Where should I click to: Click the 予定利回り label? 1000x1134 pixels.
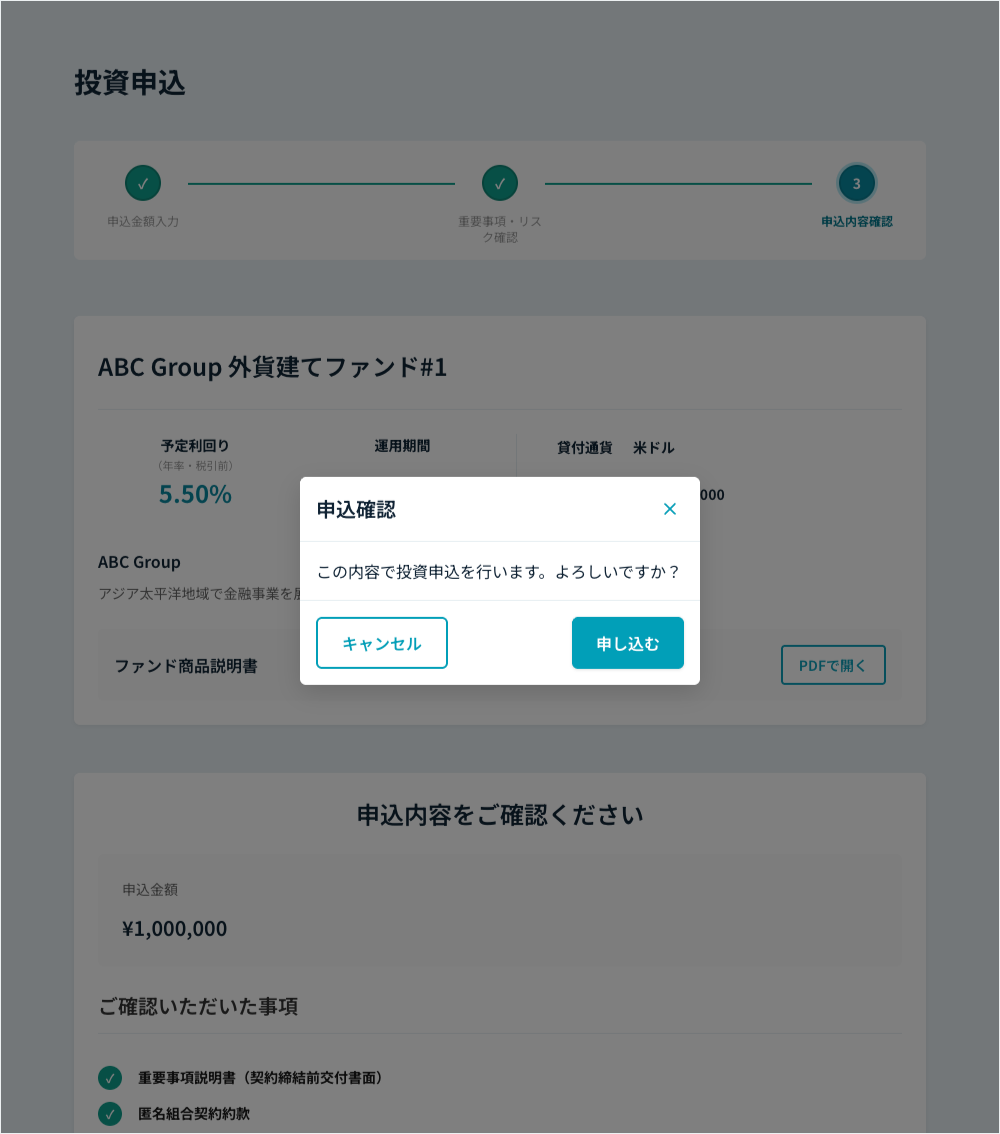tap(195, 446)
